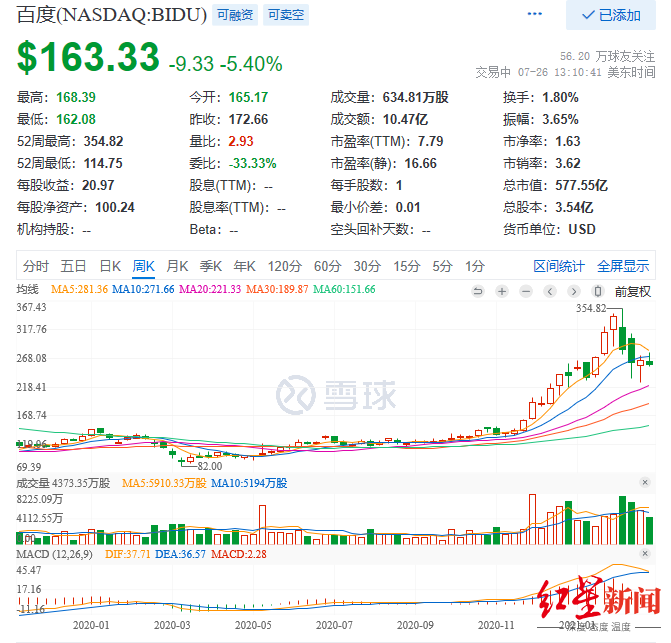Click the chart orientation/phone icon

[x=598, y=292]
